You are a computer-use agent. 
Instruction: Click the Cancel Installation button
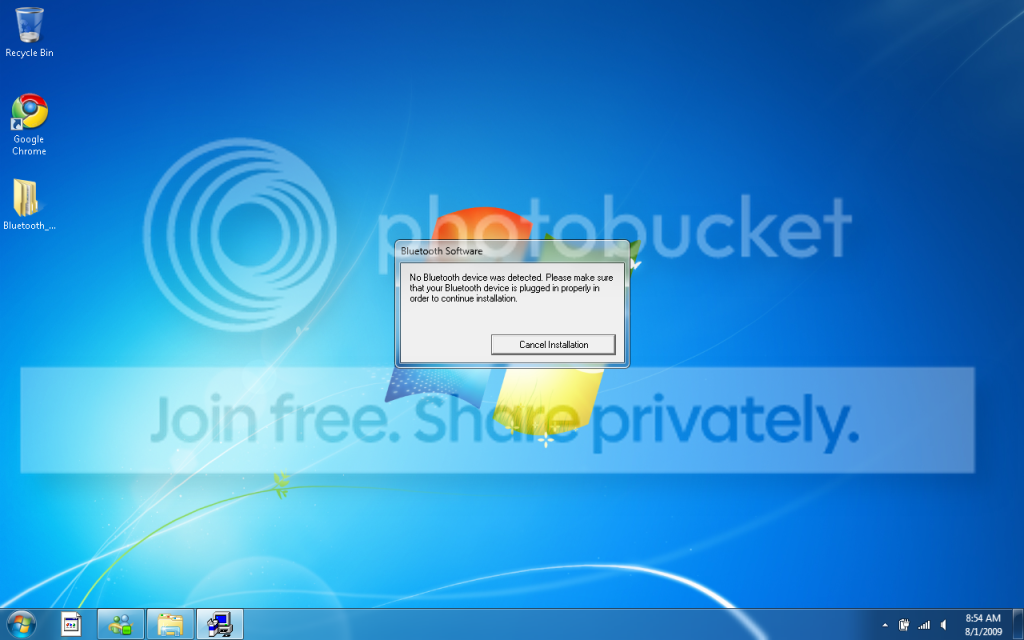(x=553, y=344)
